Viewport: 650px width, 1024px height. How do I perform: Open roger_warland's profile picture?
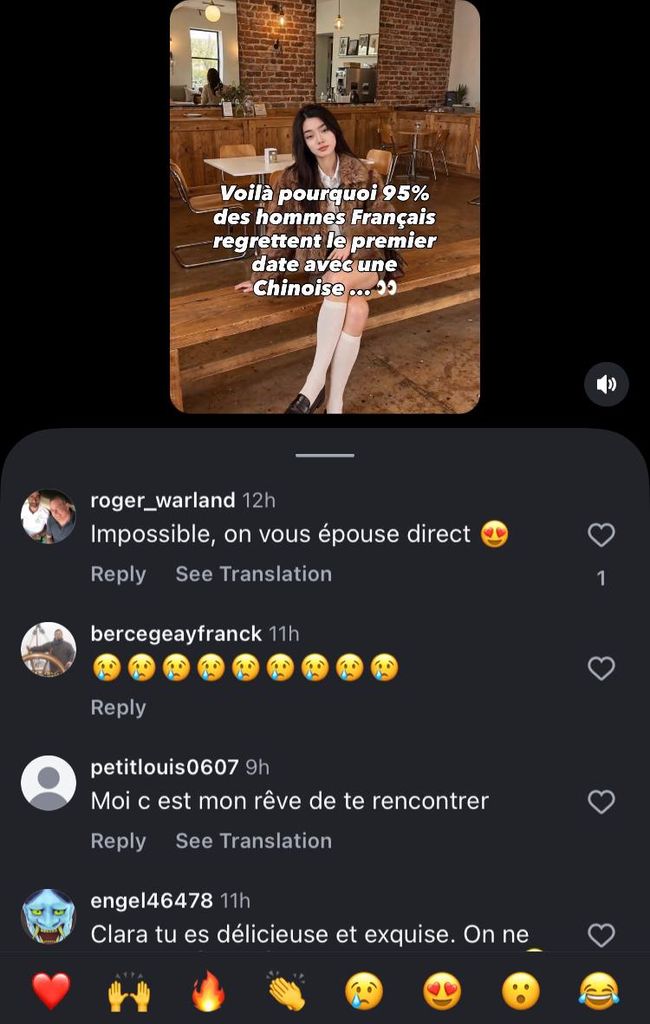[x=48, y=516]
